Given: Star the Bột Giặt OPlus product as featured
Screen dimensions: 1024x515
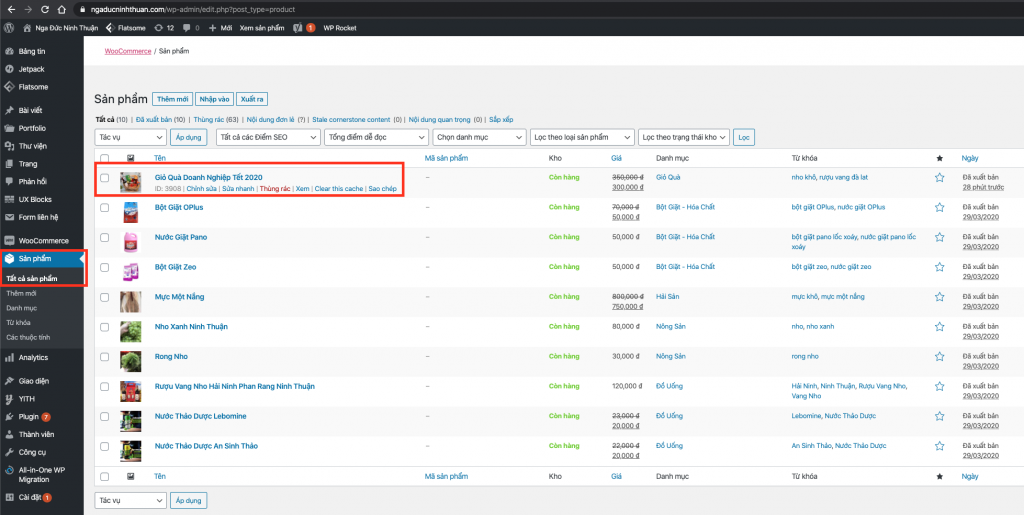Looking at the screenshot, I should pos(939,207).
